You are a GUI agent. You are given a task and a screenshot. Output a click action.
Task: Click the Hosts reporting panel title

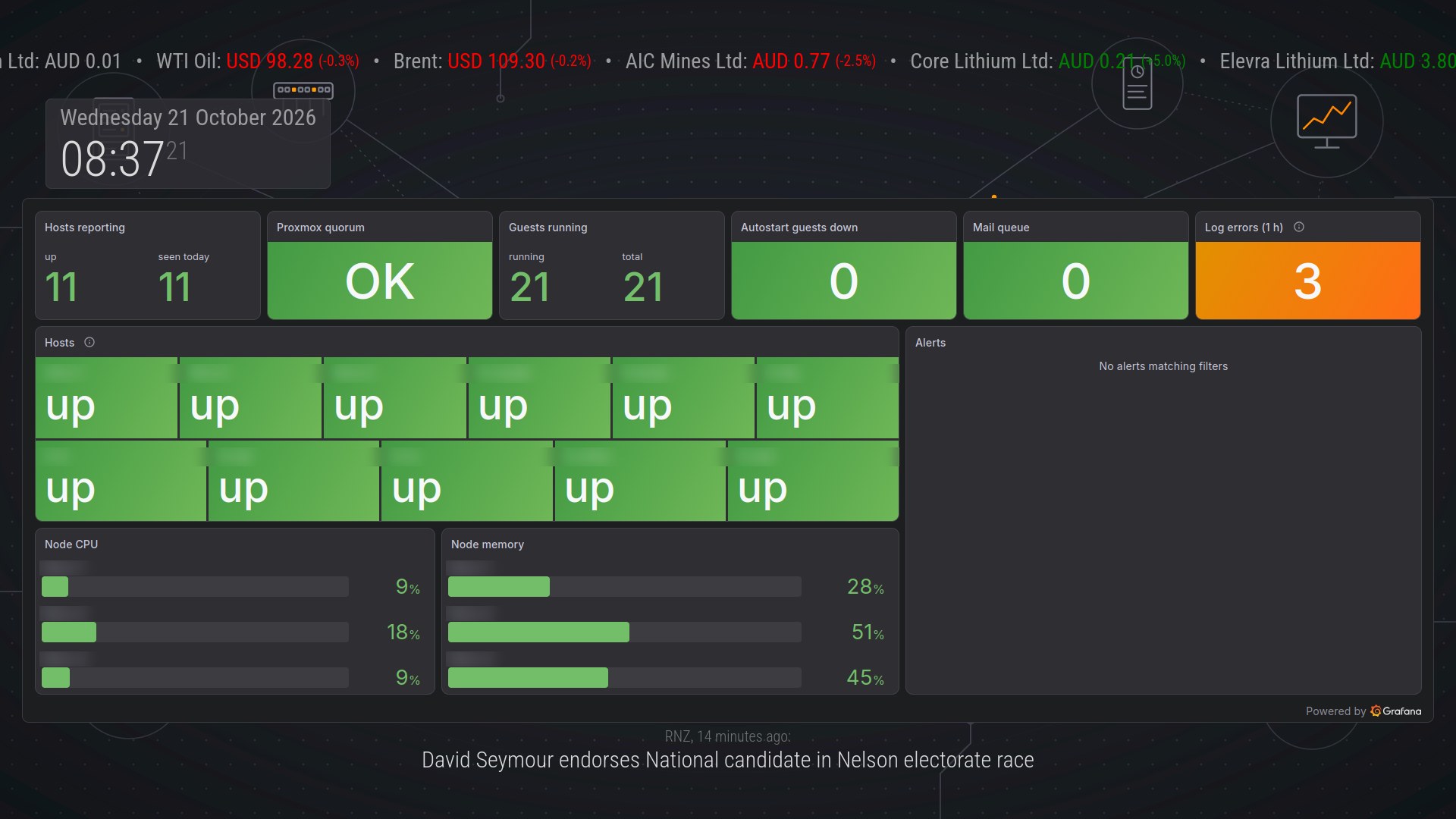click(85, 227)
